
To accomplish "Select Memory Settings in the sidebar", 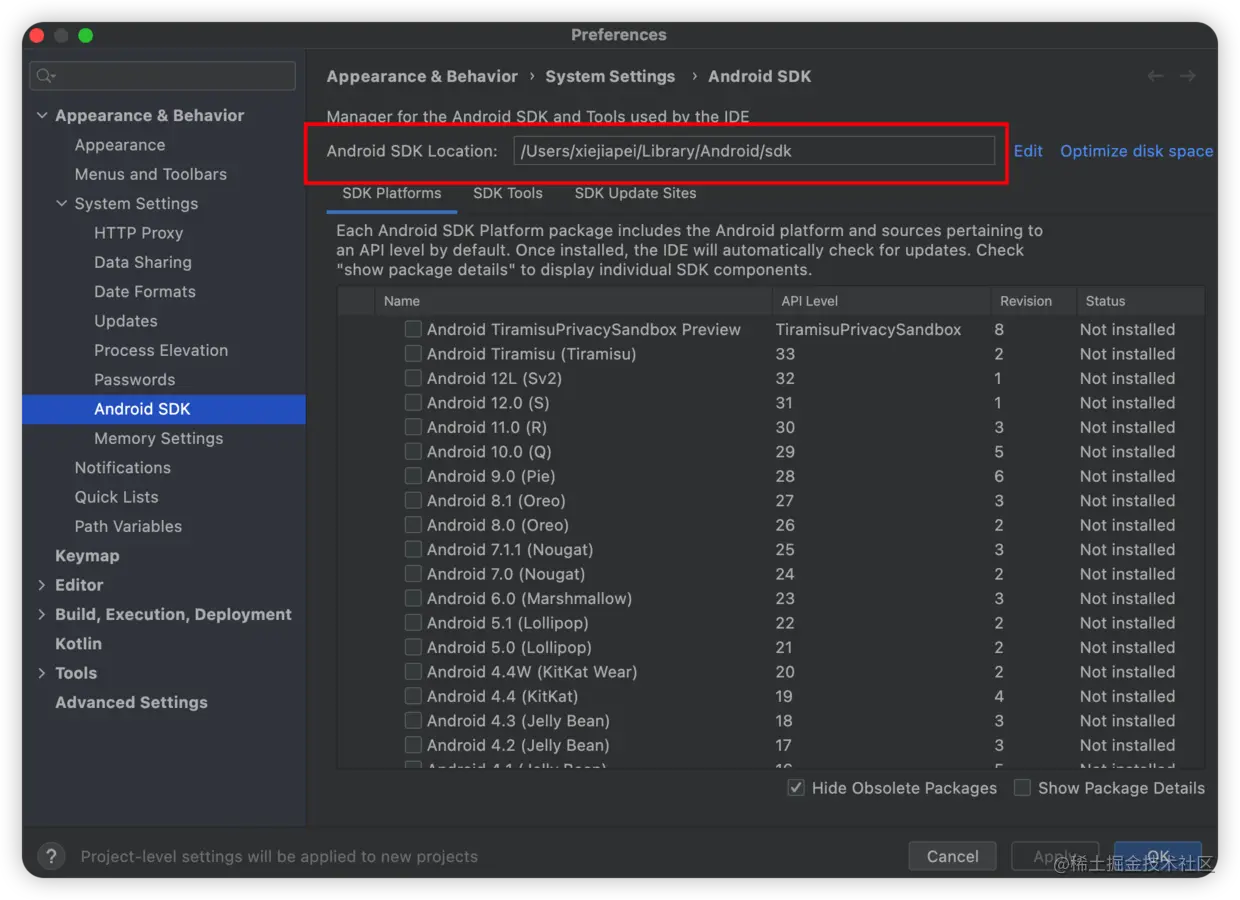I will tap(158, 438).
